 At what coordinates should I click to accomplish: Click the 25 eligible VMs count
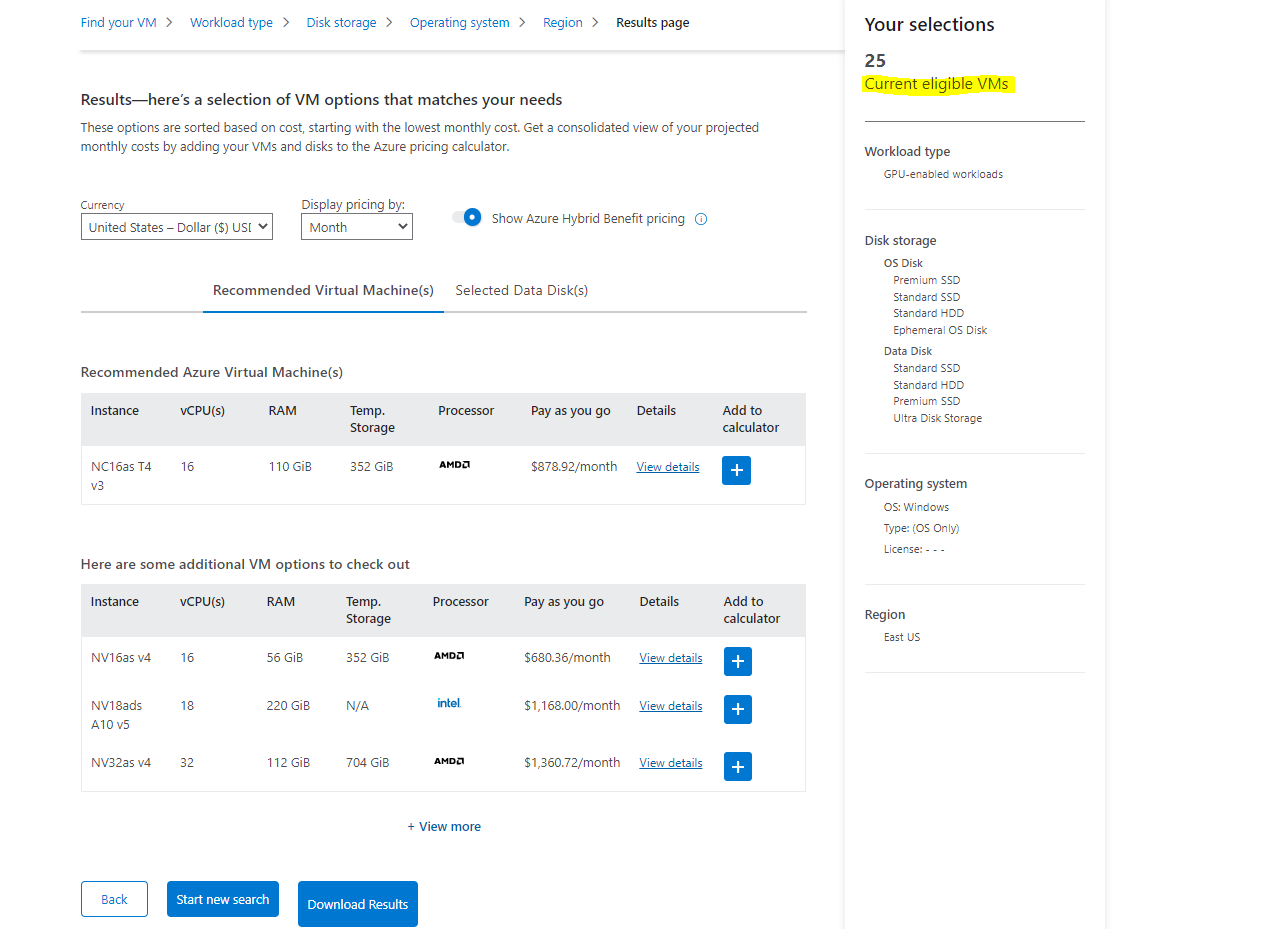tap(875, 60)
